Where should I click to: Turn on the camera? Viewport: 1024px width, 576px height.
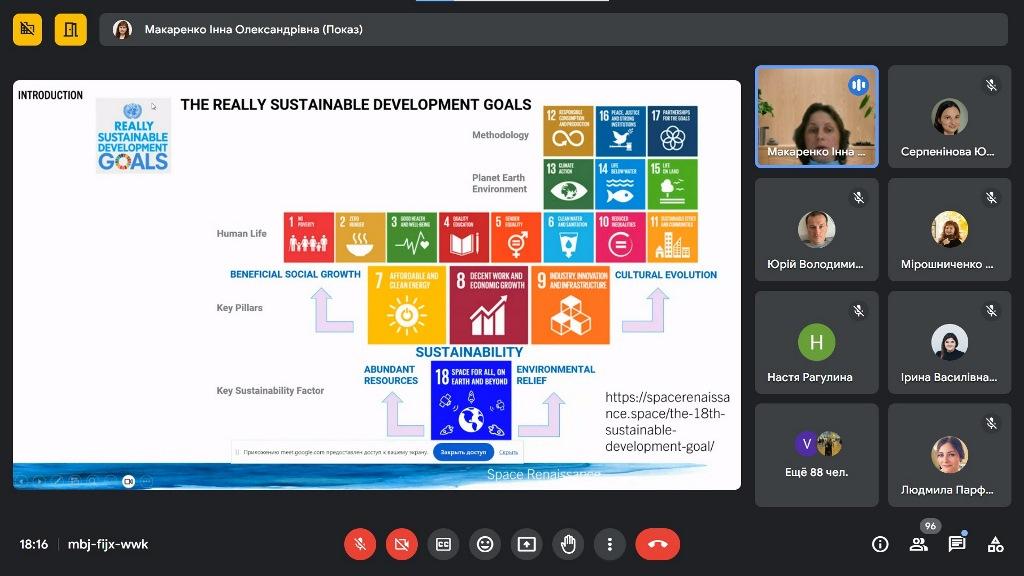[x=402, y=544]
